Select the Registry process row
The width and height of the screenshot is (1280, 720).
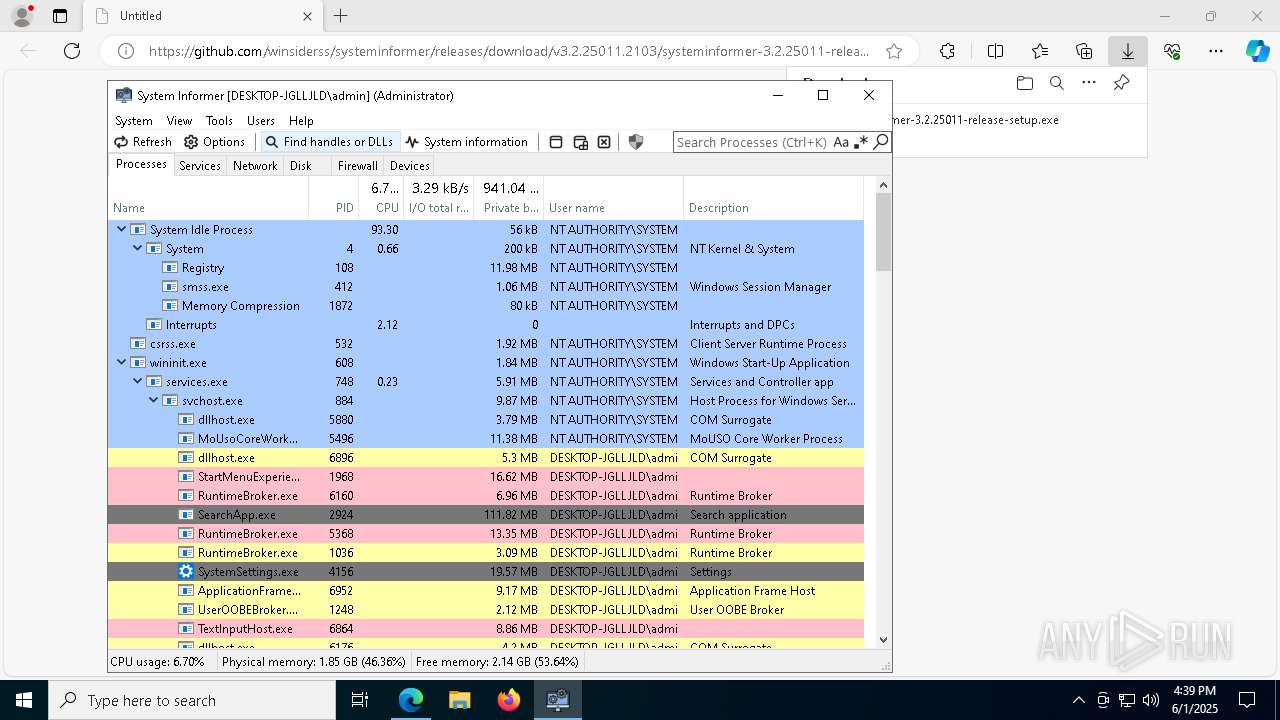click(486, 268)
